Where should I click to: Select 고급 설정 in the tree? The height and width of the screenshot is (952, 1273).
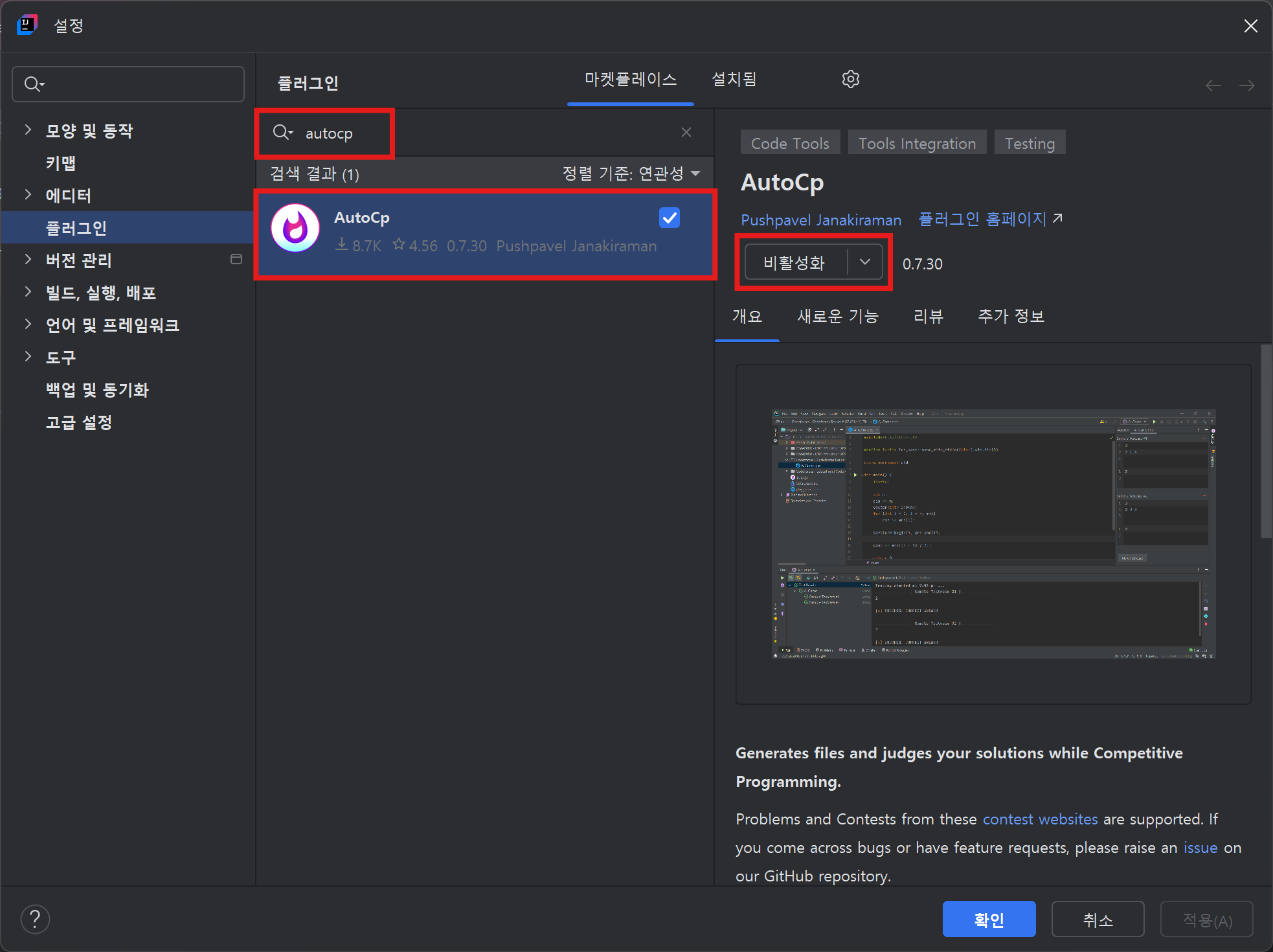(x=79, y=422)
